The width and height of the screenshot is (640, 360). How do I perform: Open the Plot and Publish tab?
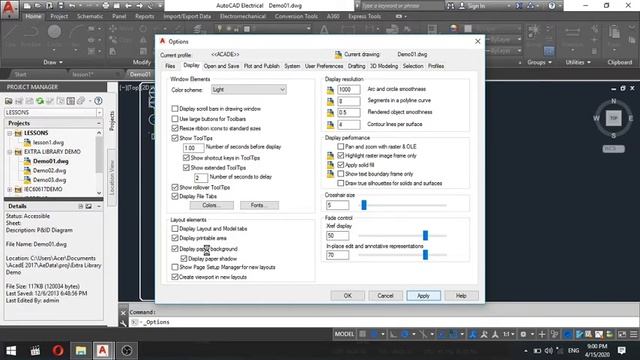click(x=261, y=66)
